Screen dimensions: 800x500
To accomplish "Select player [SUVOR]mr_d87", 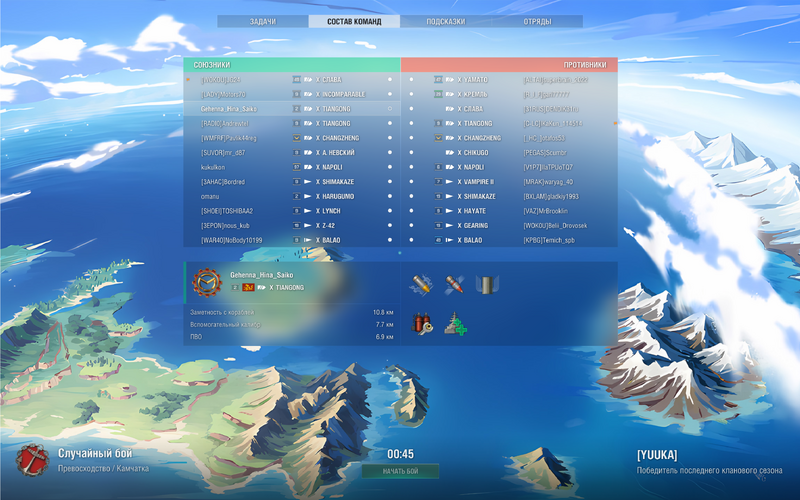I will (223, 153).
